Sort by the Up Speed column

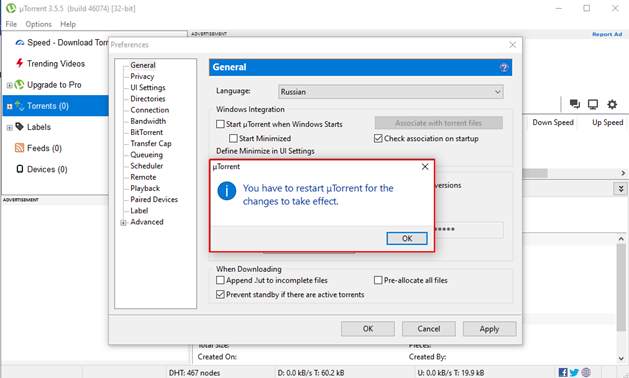pos(607,122)
